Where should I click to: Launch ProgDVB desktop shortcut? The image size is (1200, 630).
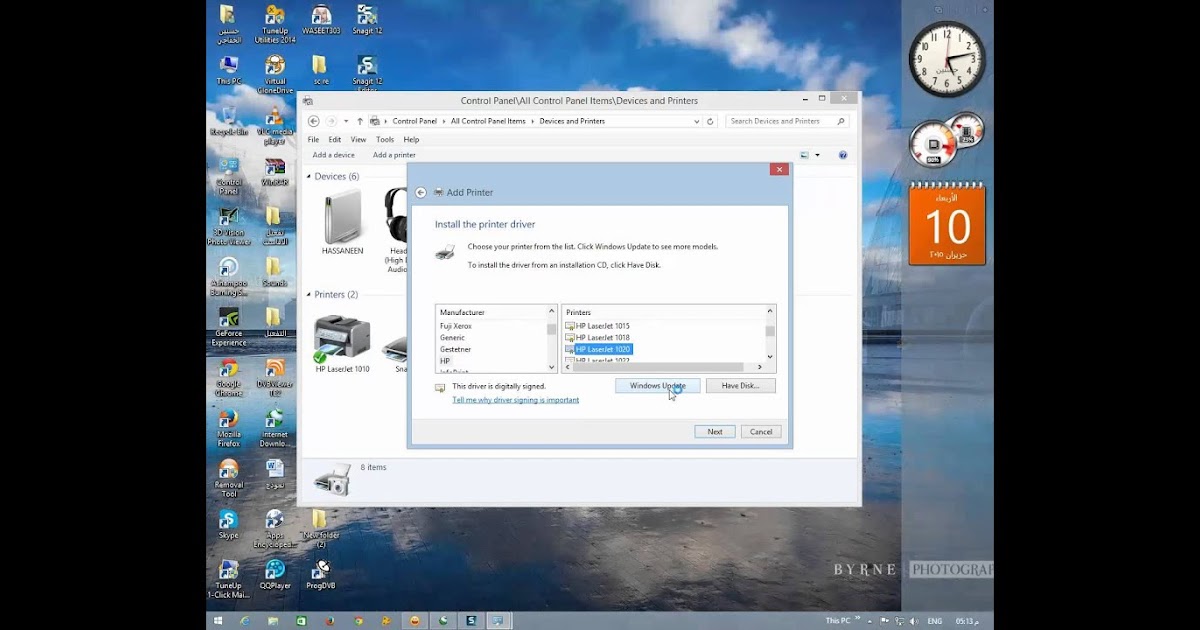[x=320, y=575]
